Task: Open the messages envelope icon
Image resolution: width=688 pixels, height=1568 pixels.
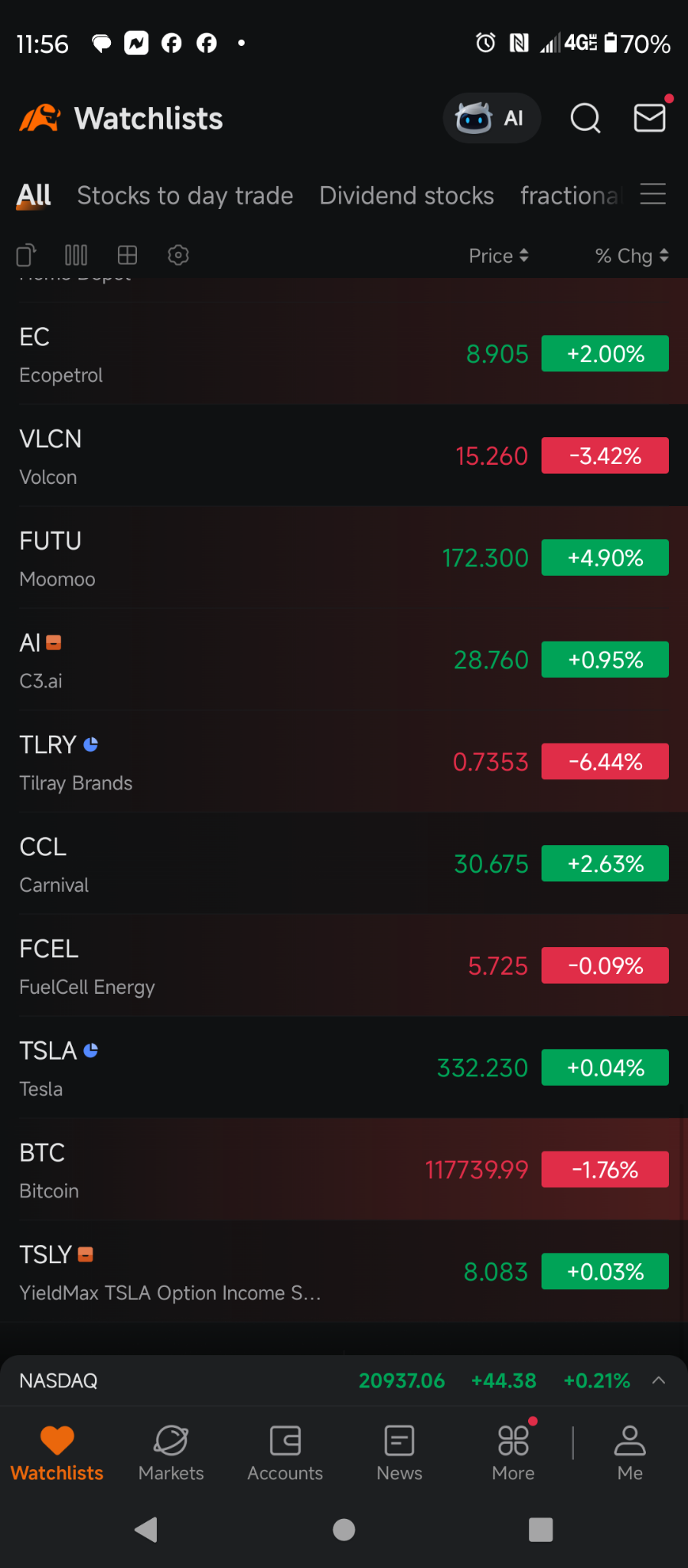Action: 651,118
